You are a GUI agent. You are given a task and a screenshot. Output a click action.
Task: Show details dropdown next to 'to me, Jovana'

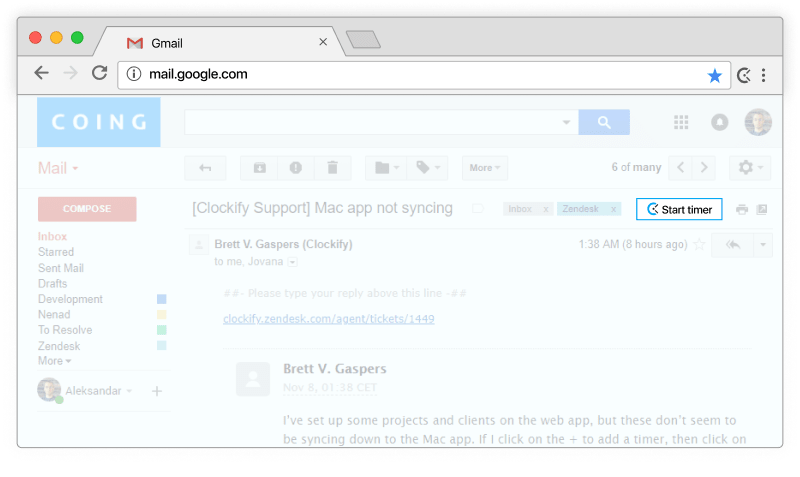(292, 262)
